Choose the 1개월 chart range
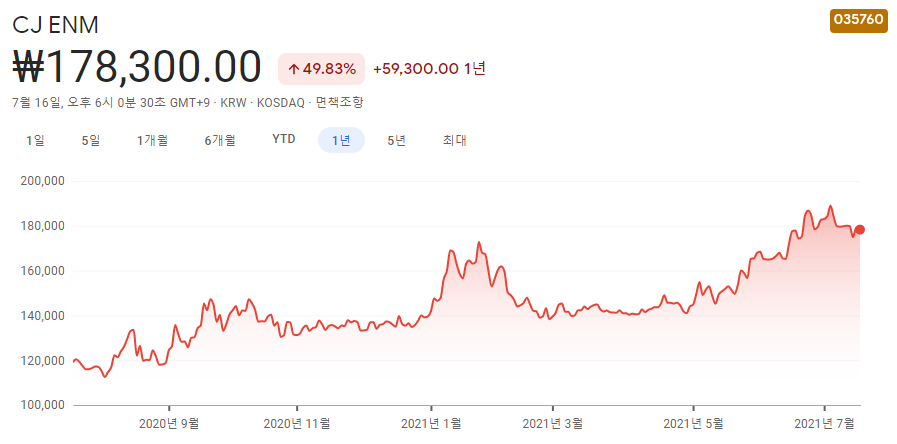The image size is (897, 444). coord(152,140)
